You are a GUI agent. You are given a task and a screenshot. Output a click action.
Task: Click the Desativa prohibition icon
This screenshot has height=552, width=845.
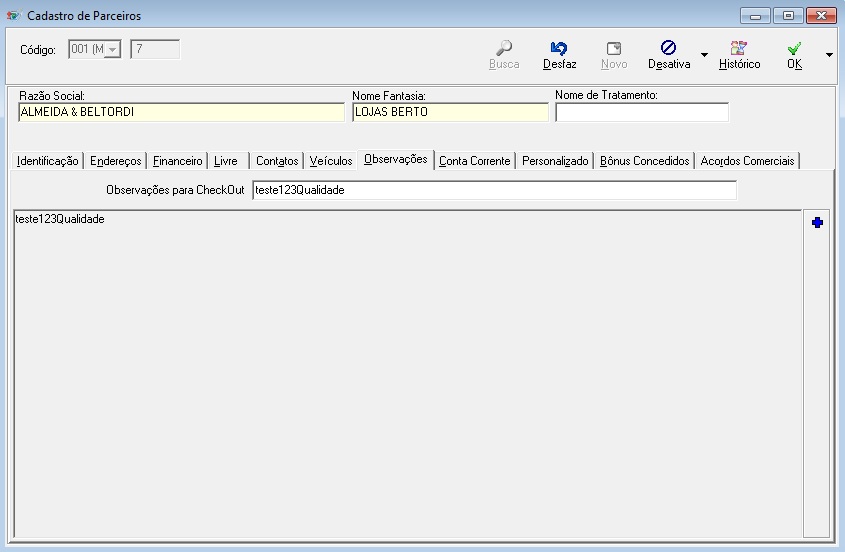[668, 48]
